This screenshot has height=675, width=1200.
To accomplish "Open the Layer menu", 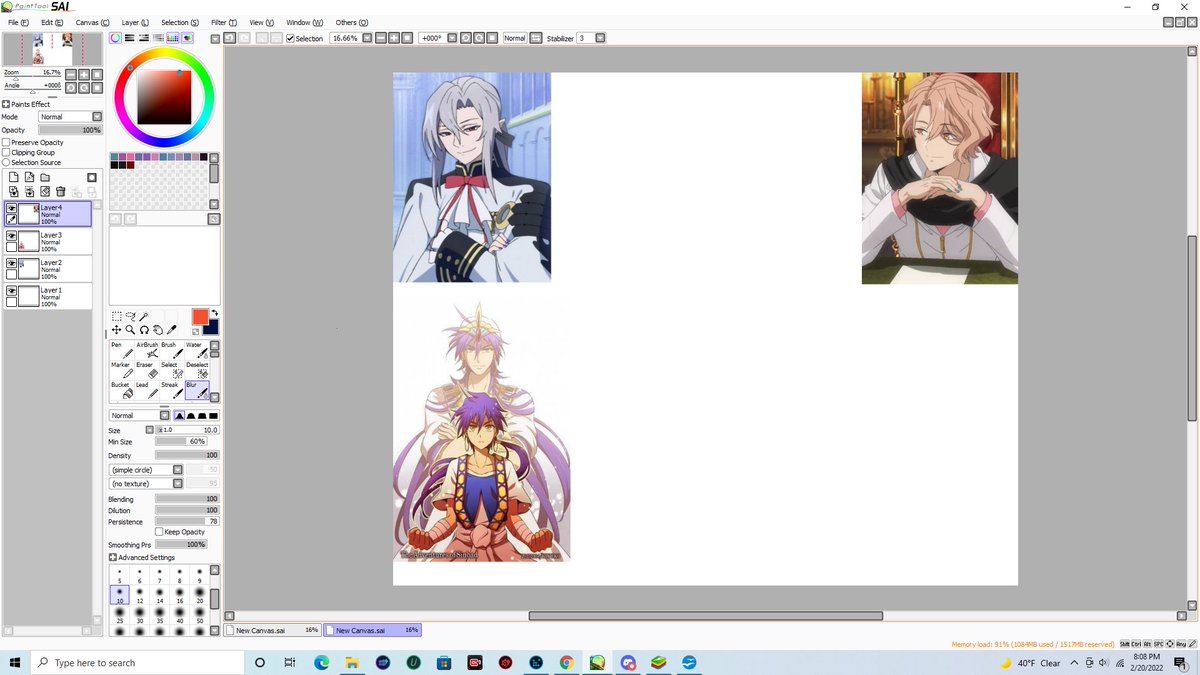I will point(135,22).
